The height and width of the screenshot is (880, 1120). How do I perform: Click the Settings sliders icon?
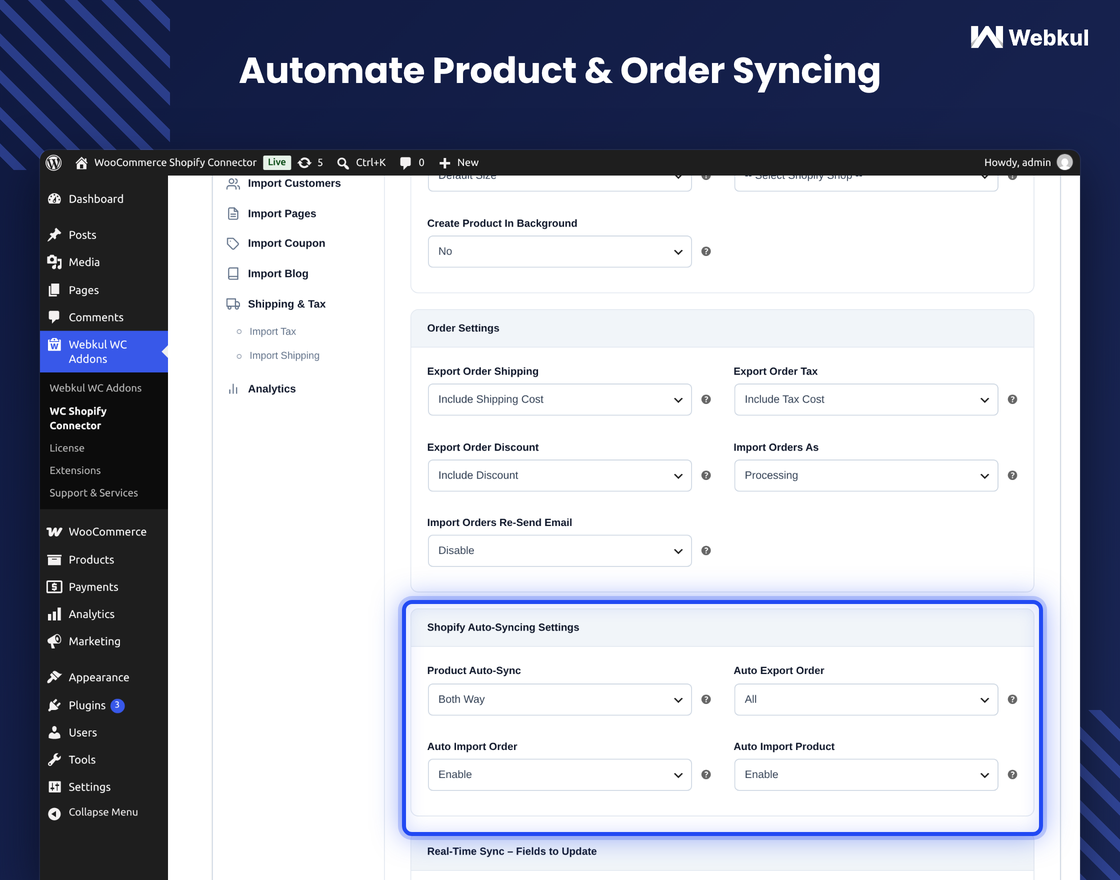coord(54,786)
